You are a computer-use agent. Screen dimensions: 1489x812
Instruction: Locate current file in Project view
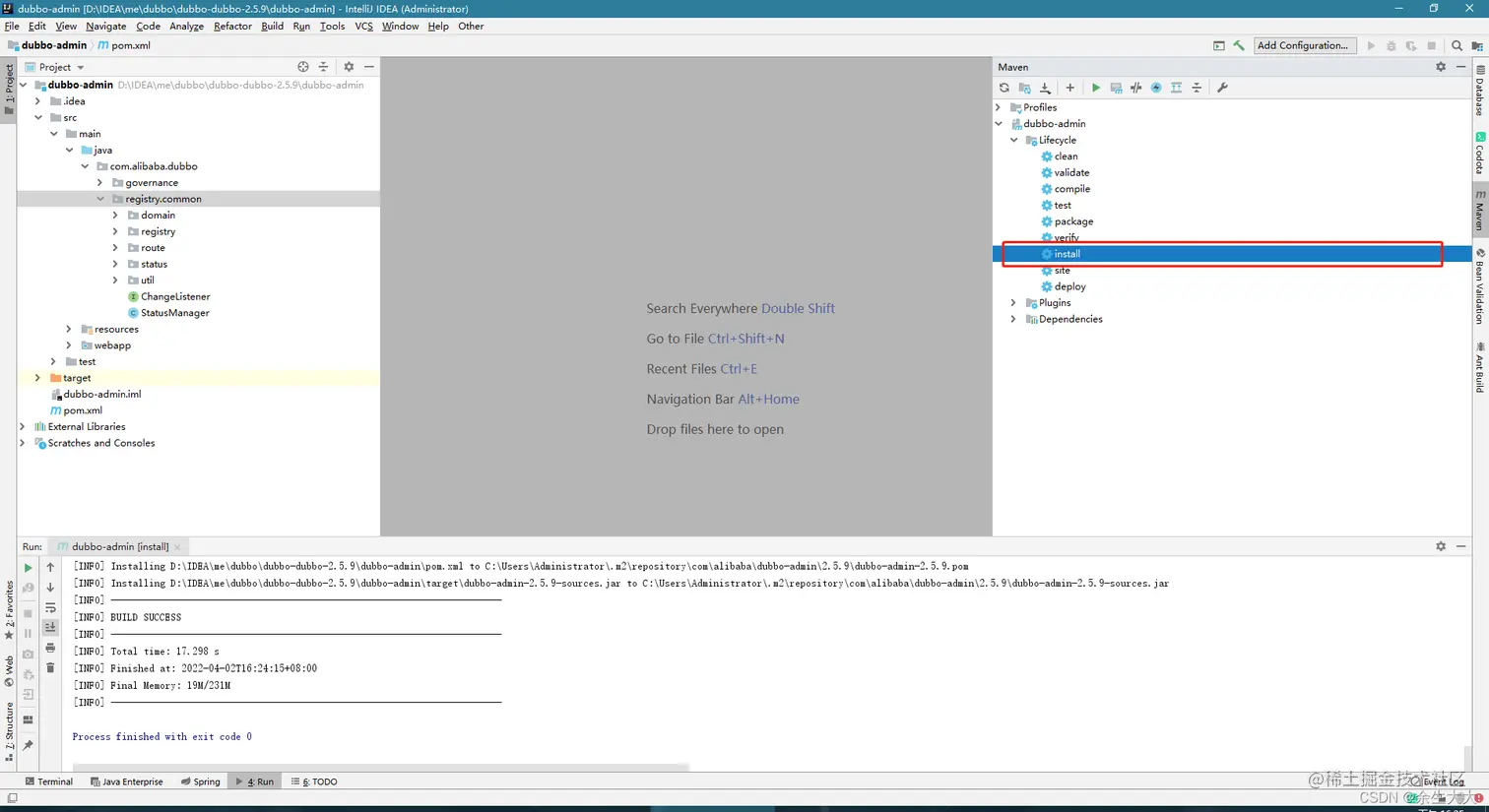click(x=303, y=67)
